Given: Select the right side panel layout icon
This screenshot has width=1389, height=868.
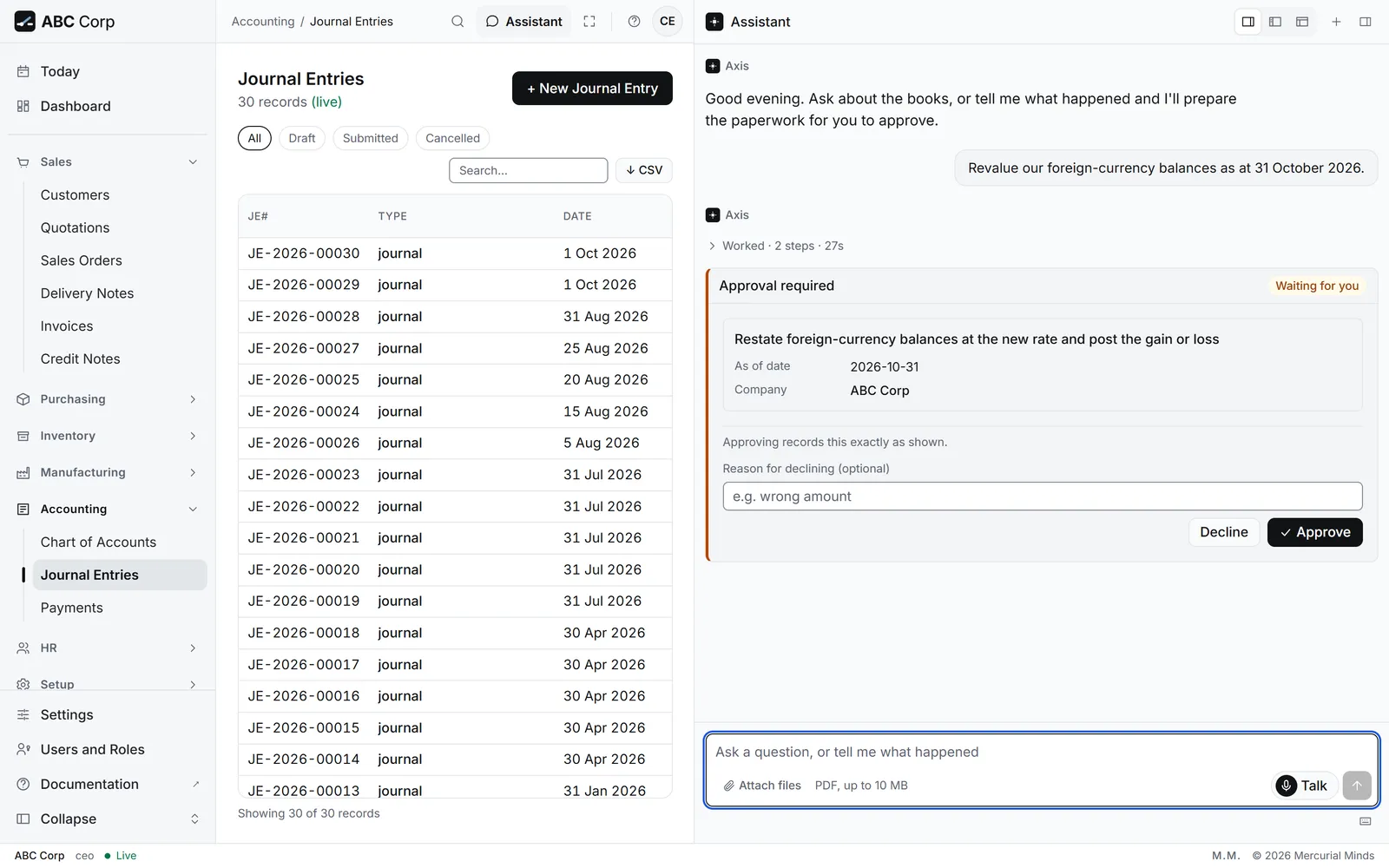Looking at the screenshot, I should click(x=1248, y=22).
